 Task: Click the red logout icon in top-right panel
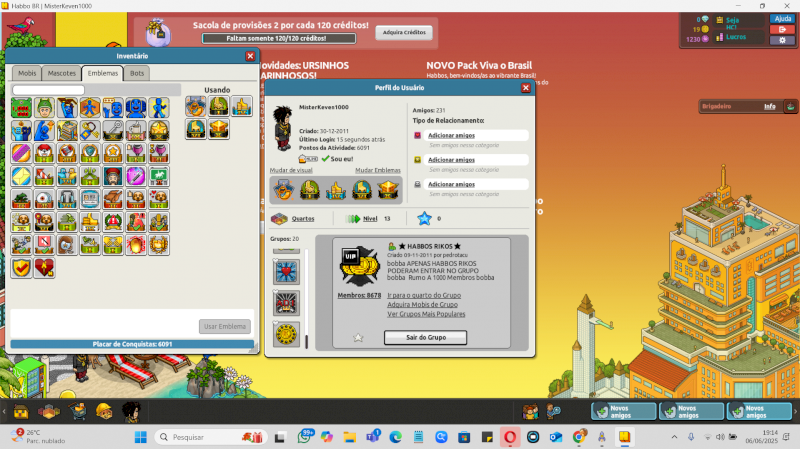782,30
